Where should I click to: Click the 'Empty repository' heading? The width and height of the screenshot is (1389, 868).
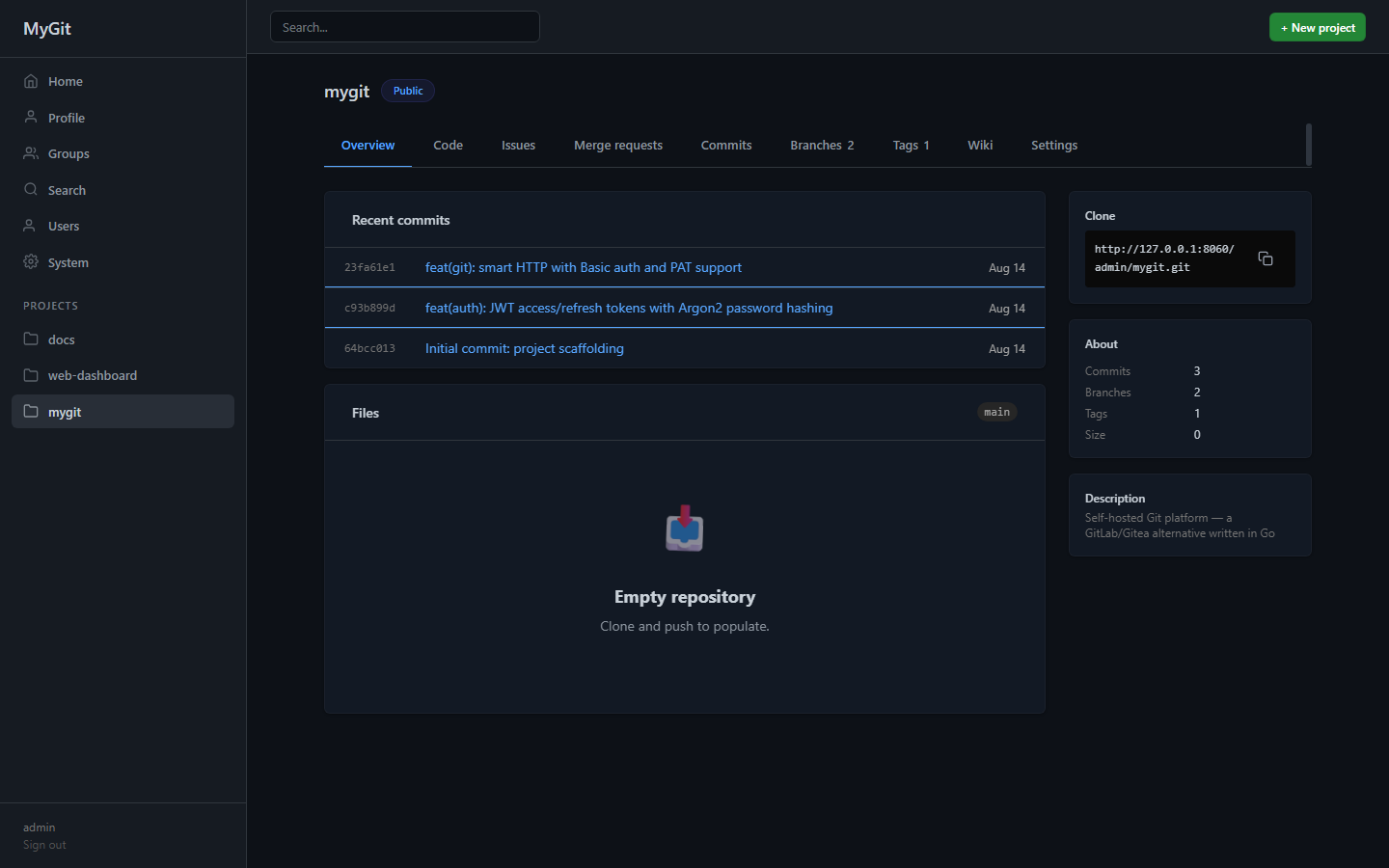pyautogui.click(x=685, y=597)
